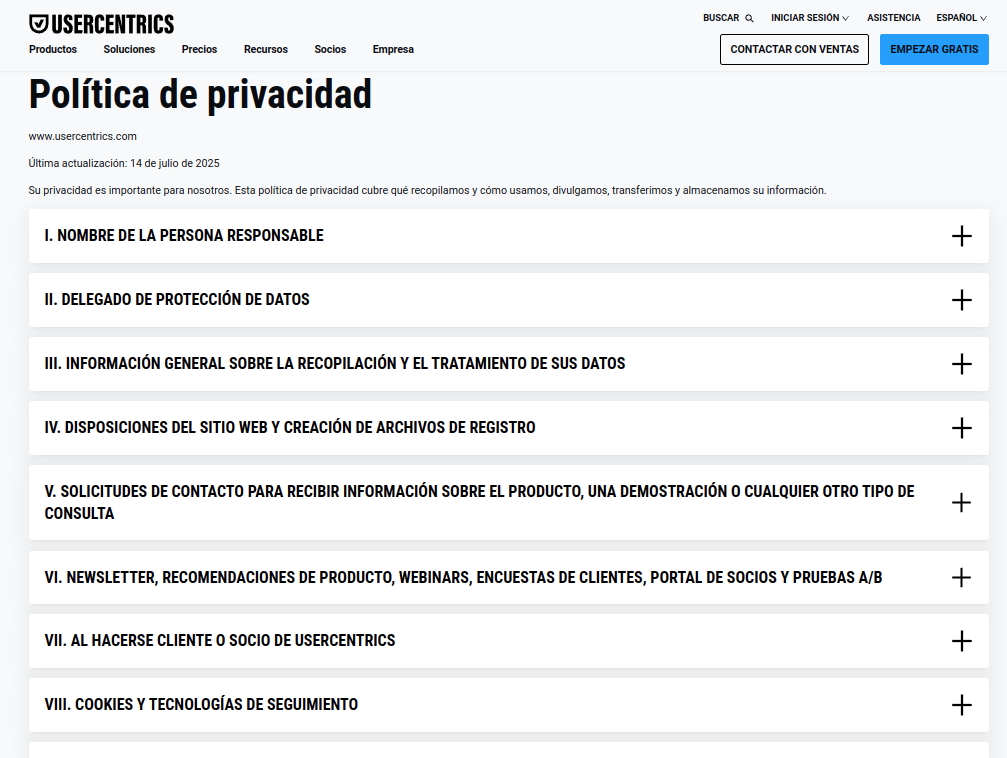Click the Buscar search link
The width and height of the screenshot is (1007, 758).
point(728,18)
